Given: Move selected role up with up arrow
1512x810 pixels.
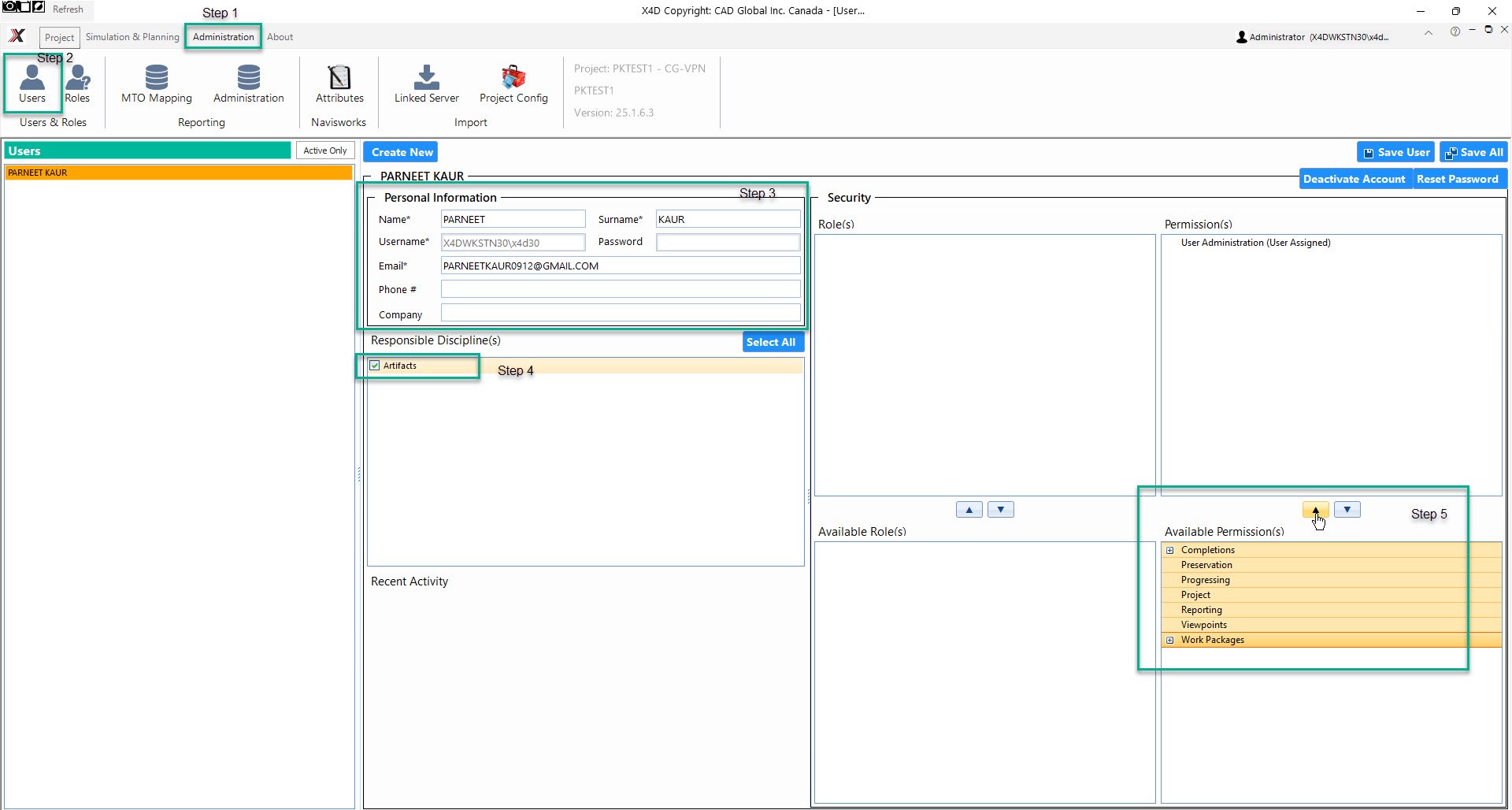Looking at the screenshot, I should coord(969,510).
